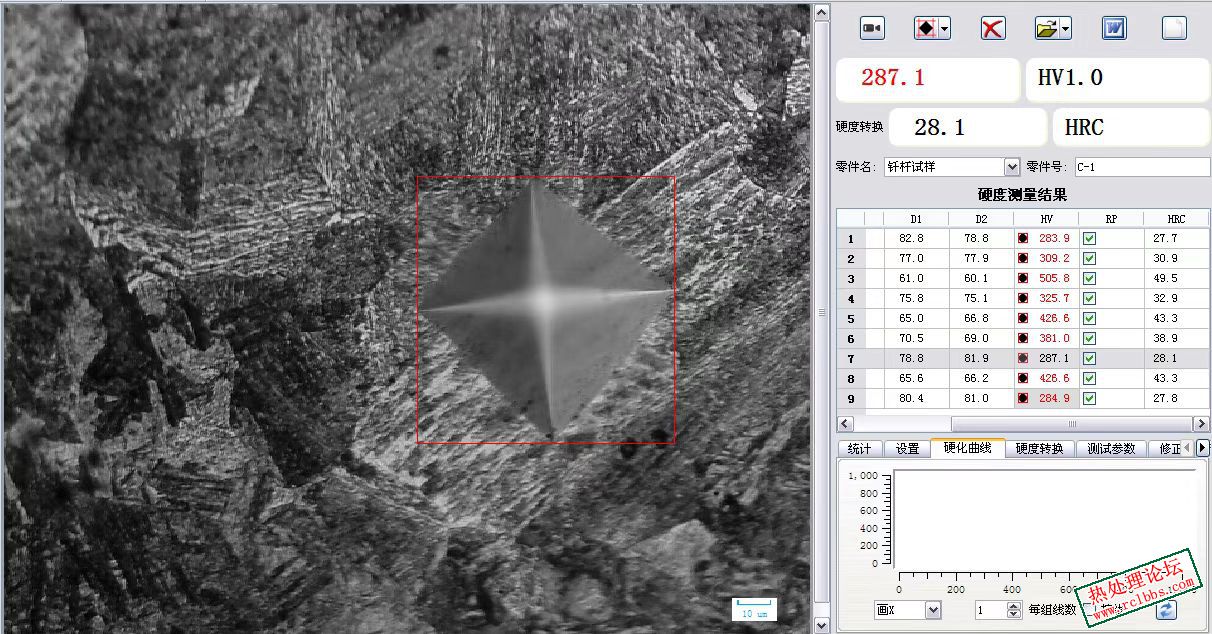Select the 硬化曲线 tab

coord(967,447)
